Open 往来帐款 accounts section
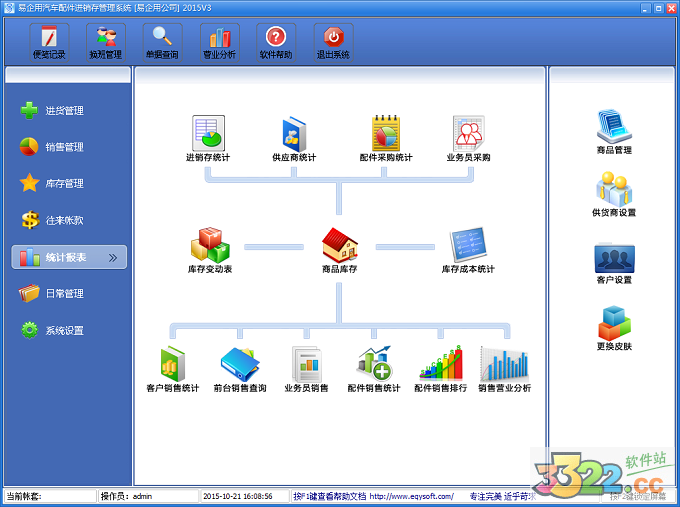 (52, 220)
